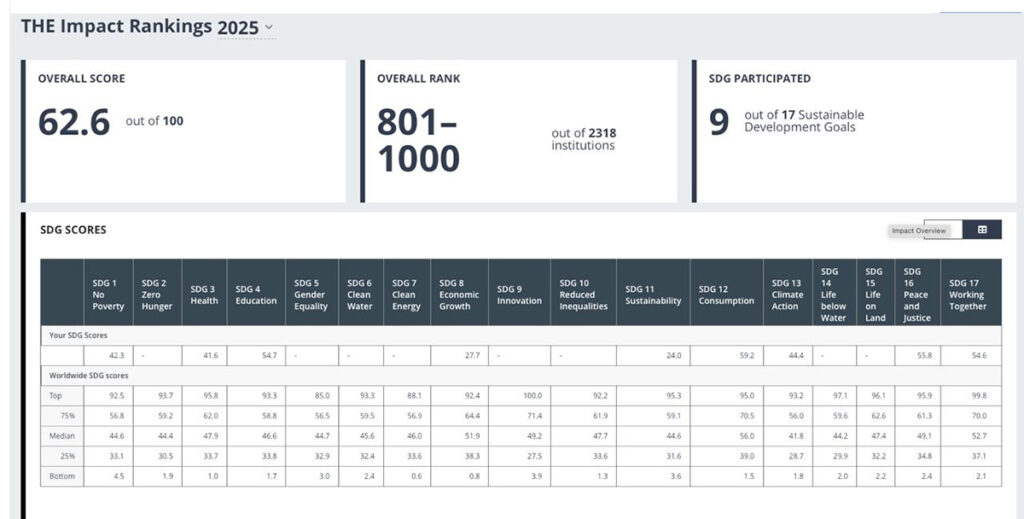Click the Overall Rank 801–1000 card
Image resolution: width=1024 pixels, height=519 pixels.
(519, 131)
